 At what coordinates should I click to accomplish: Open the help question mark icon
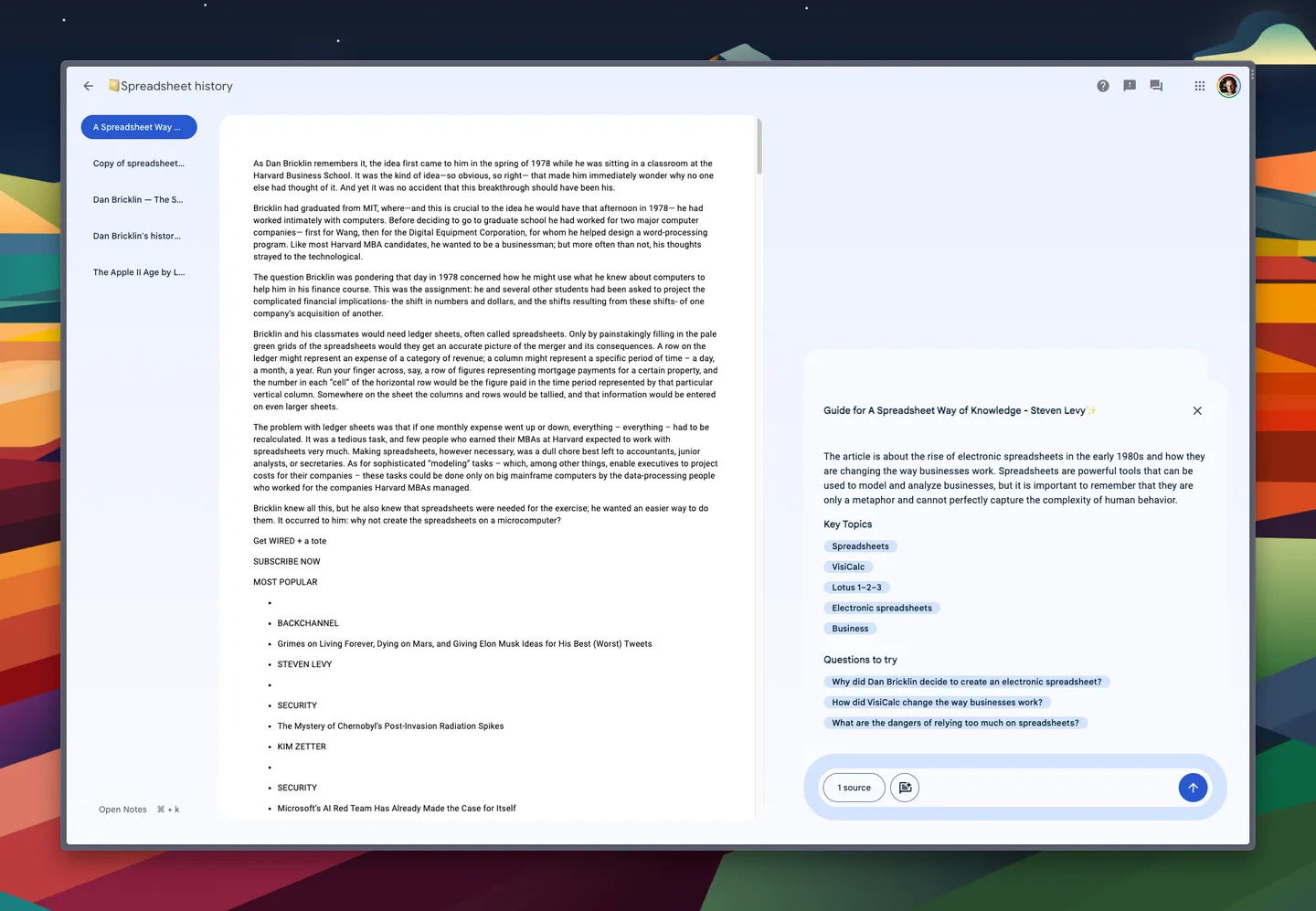pos(1103,86)
